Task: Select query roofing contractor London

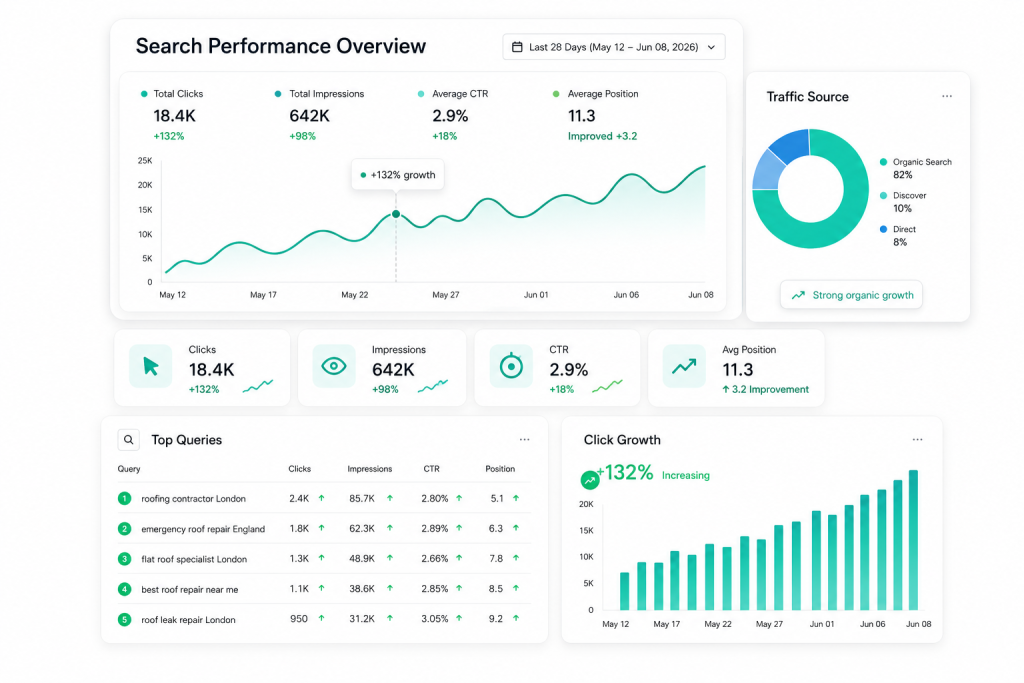Action: [x=193, y=499]
